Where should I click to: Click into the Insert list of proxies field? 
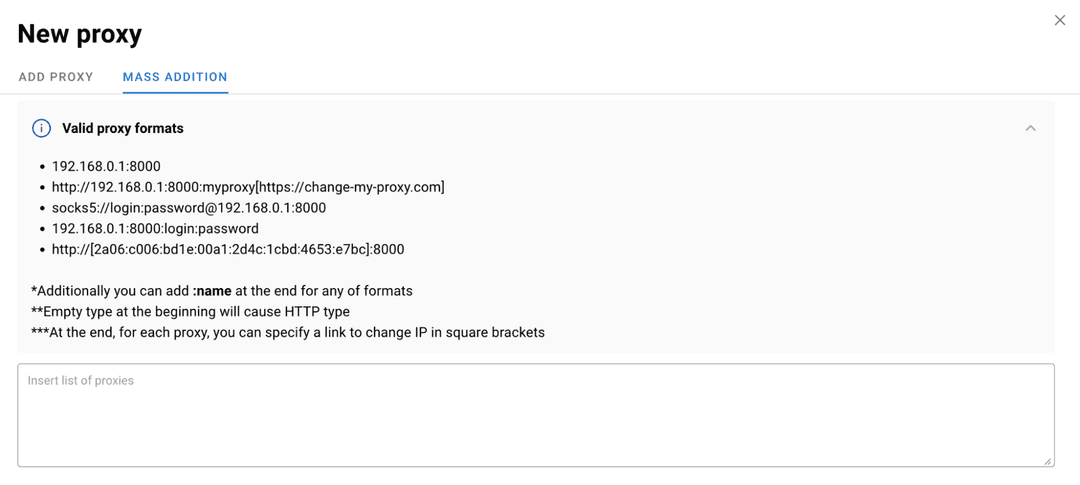pos(535,415)
